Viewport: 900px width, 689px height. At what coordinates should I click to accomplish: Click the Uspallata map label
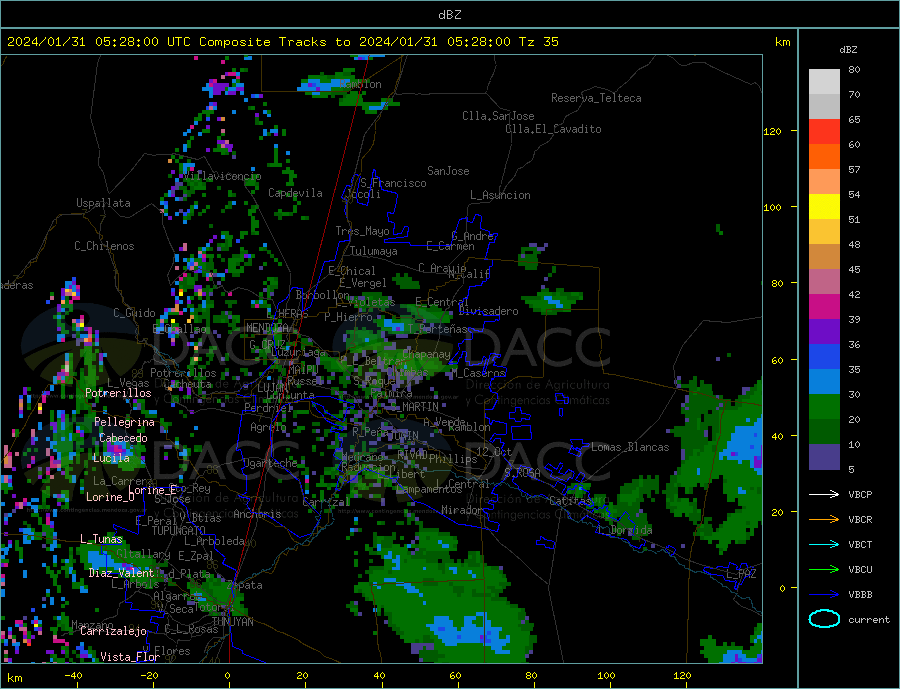pos(103,203)
